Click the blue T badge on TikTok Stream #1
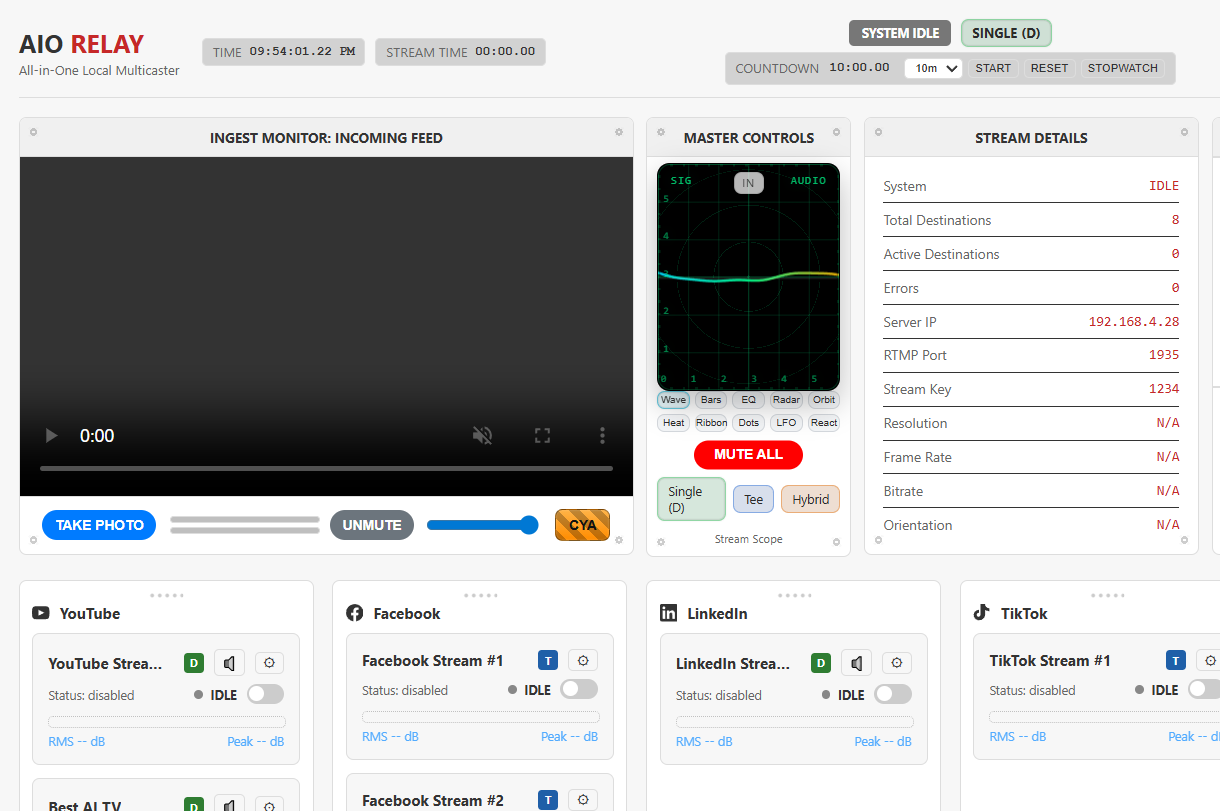Image resolution: width=1220 pixels, height=811 pixels. click(x=1175, y=660)
